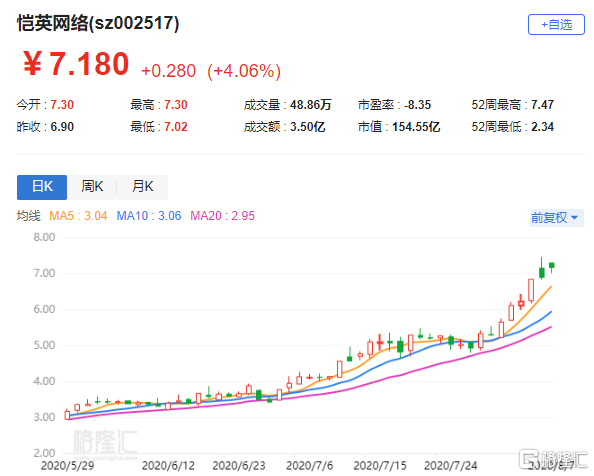Click the last green candlestick on the chart
Screen dimensions: 594x476
coord(552,266)
